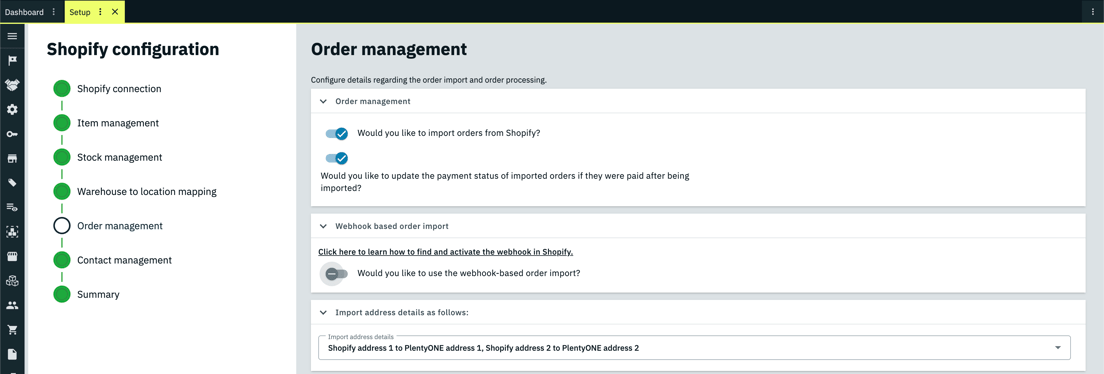Click the shop storefront icon in the sidebar
1104x374 pixels.
[x=12, y=158]
